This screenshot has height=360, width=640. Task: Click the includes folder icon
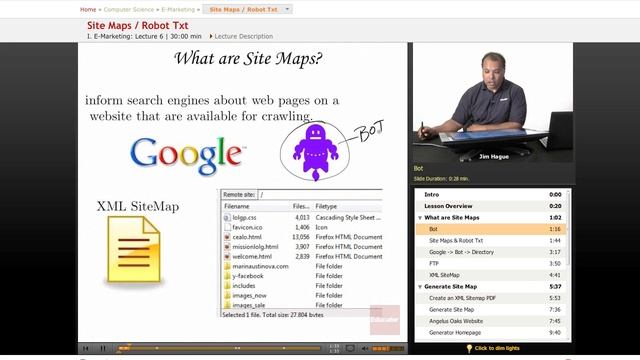[227, 286]
